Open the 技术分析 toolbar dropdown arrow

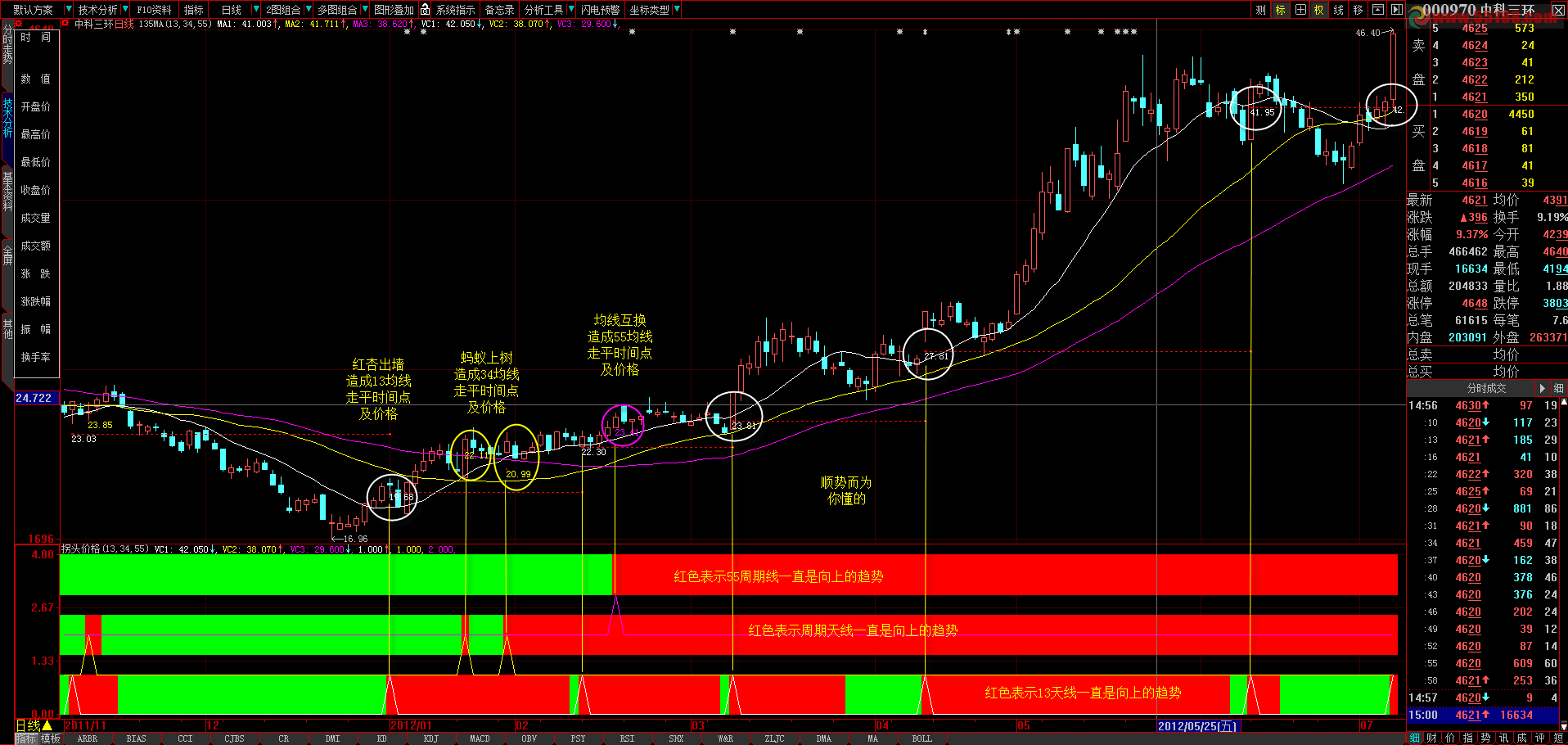point(125,10)
